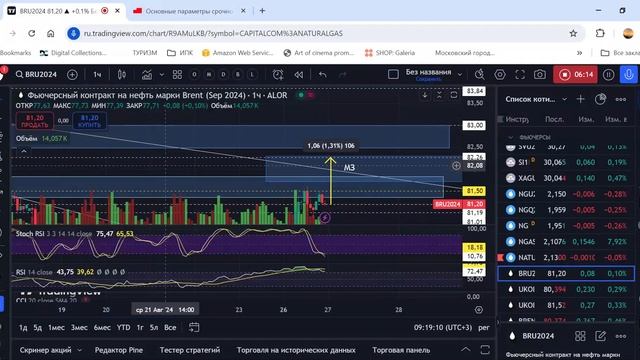640x360 pixels.
Task: Open the 1ч timeframe selector
Action: tap(97, 74)
